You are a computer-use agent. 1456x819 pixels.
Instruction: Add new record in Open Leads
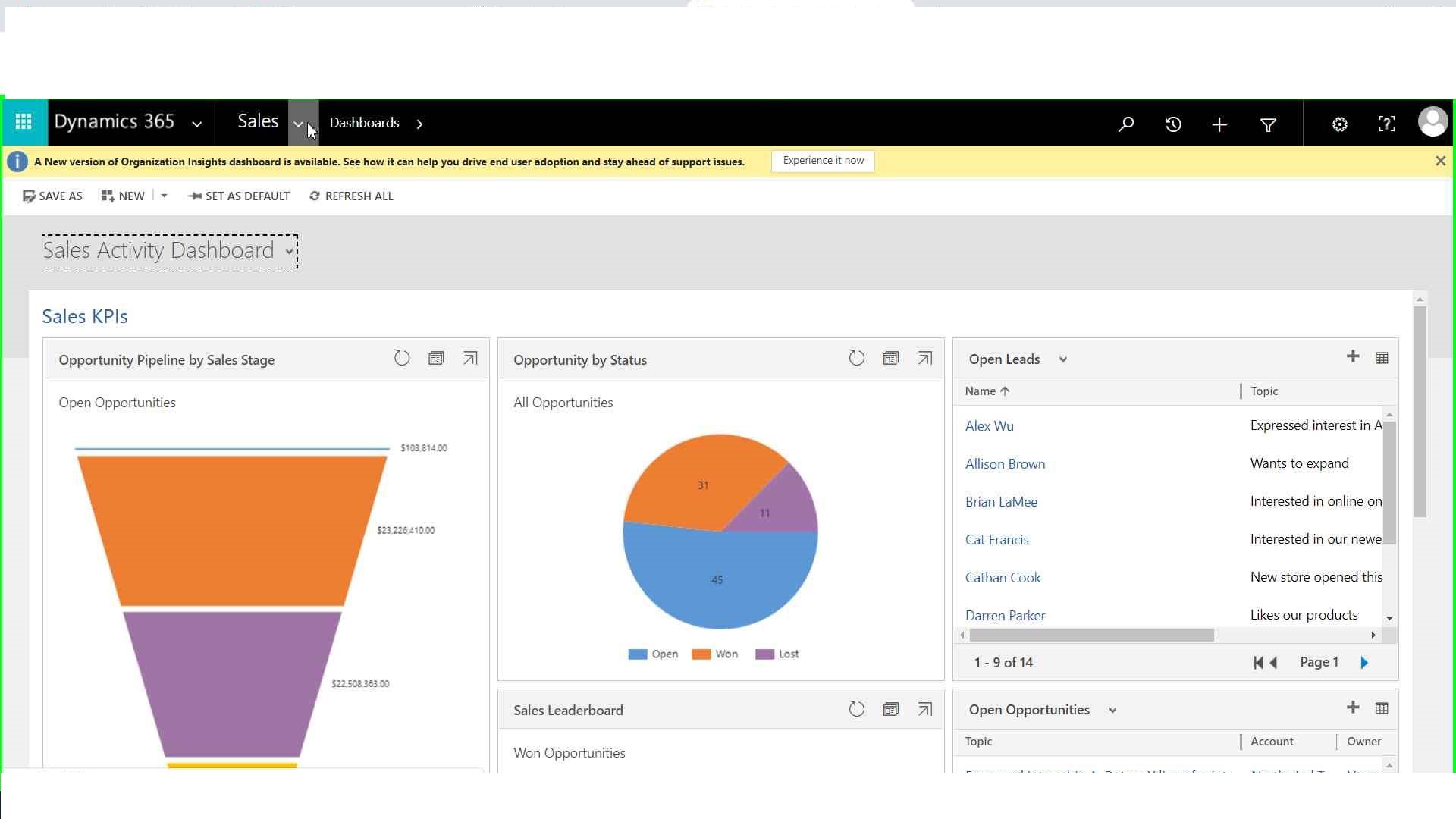click(1352, 356)
